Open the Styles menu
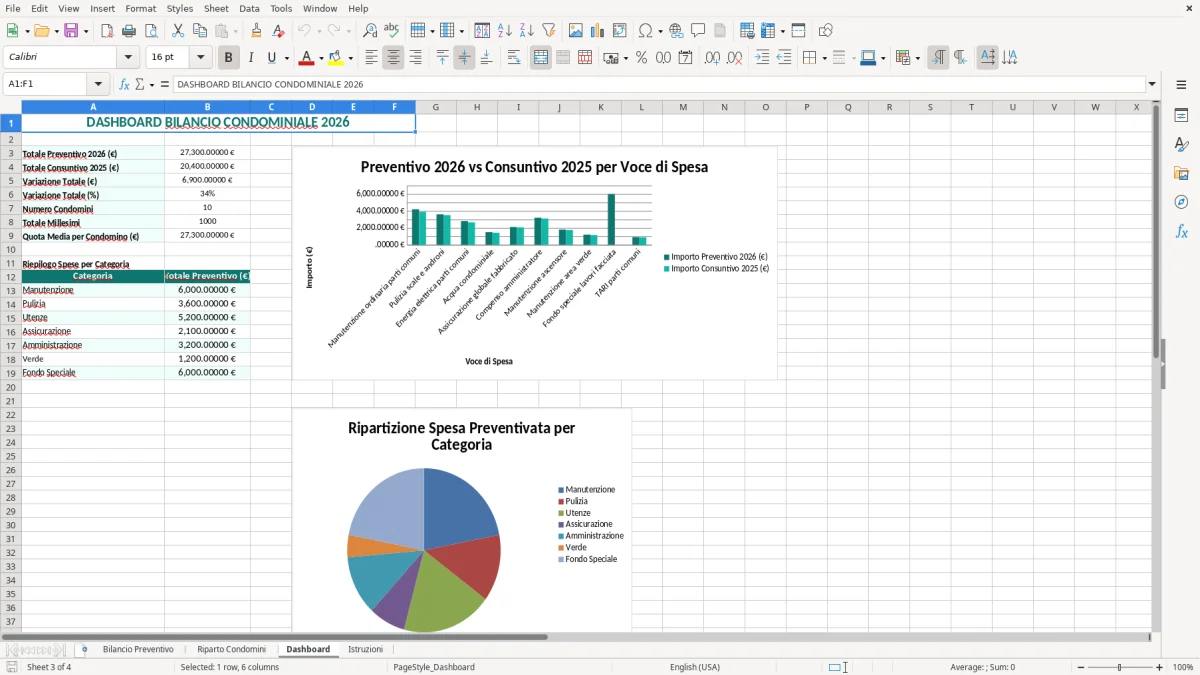Screen dimensions: 1200x675 click(x=180, y=8)
